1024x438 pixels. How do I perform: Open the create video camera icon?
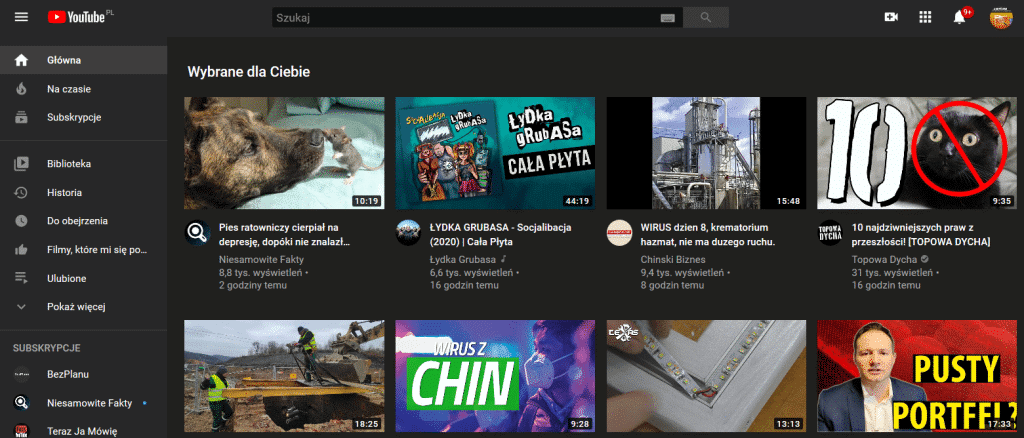[x=891, y=18]
